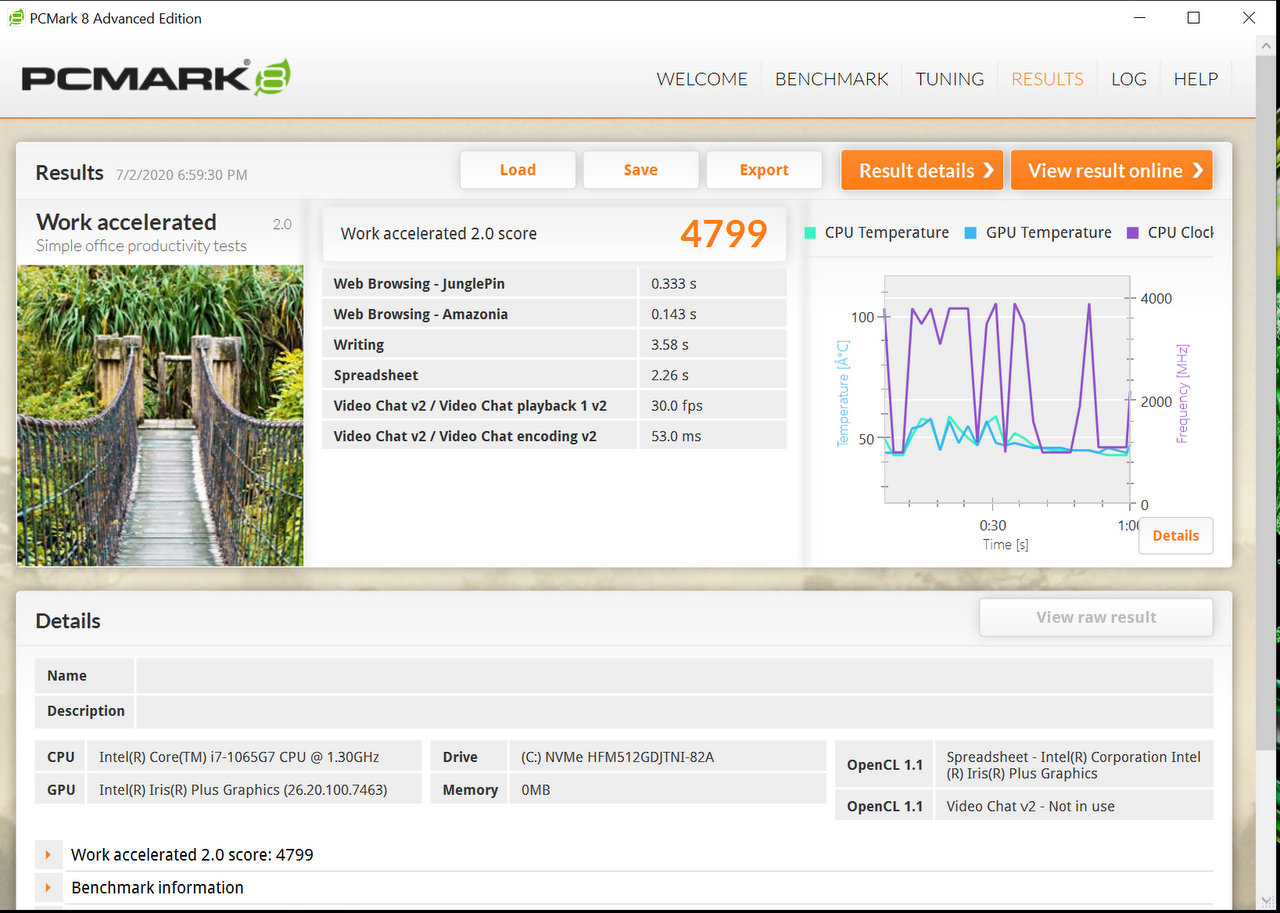Save the benchmark result
1280x913 pixels.
641,170
